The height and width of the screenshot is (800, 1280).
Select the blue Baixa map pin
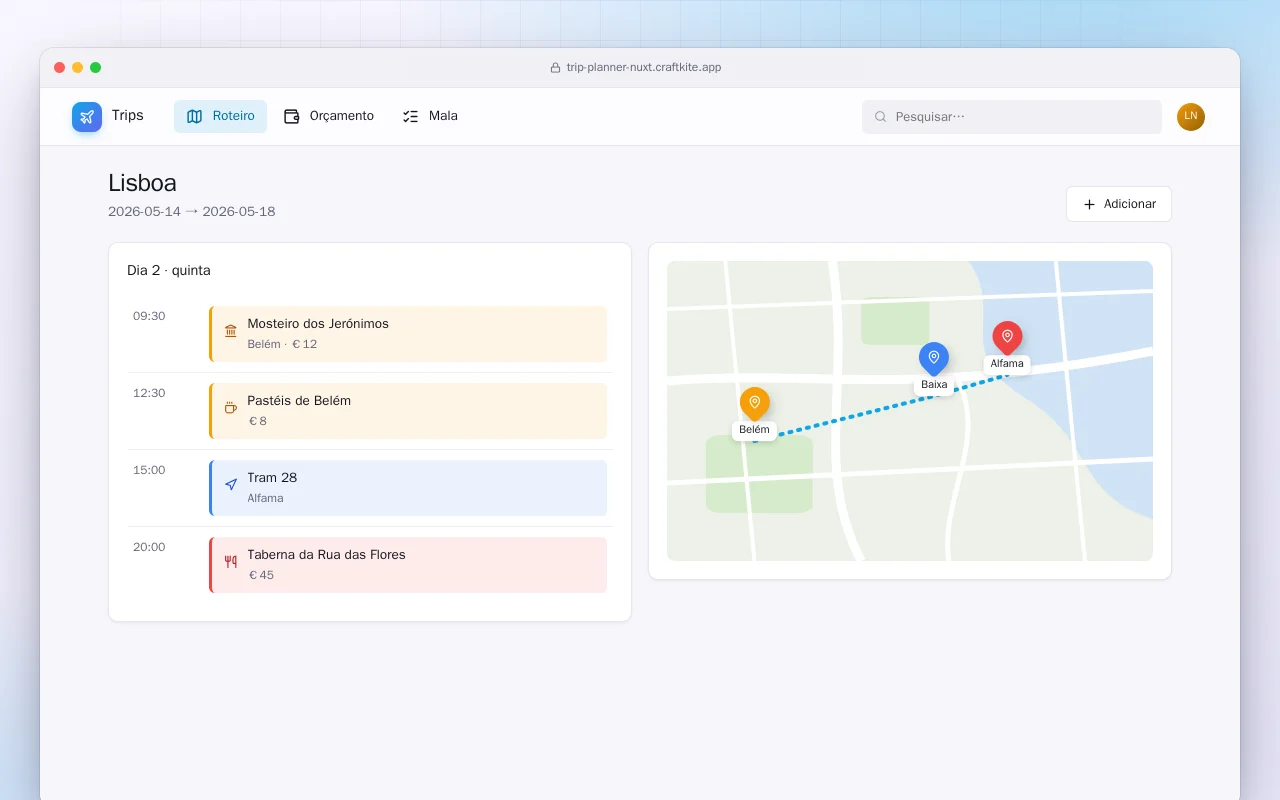tap(934, 359)
